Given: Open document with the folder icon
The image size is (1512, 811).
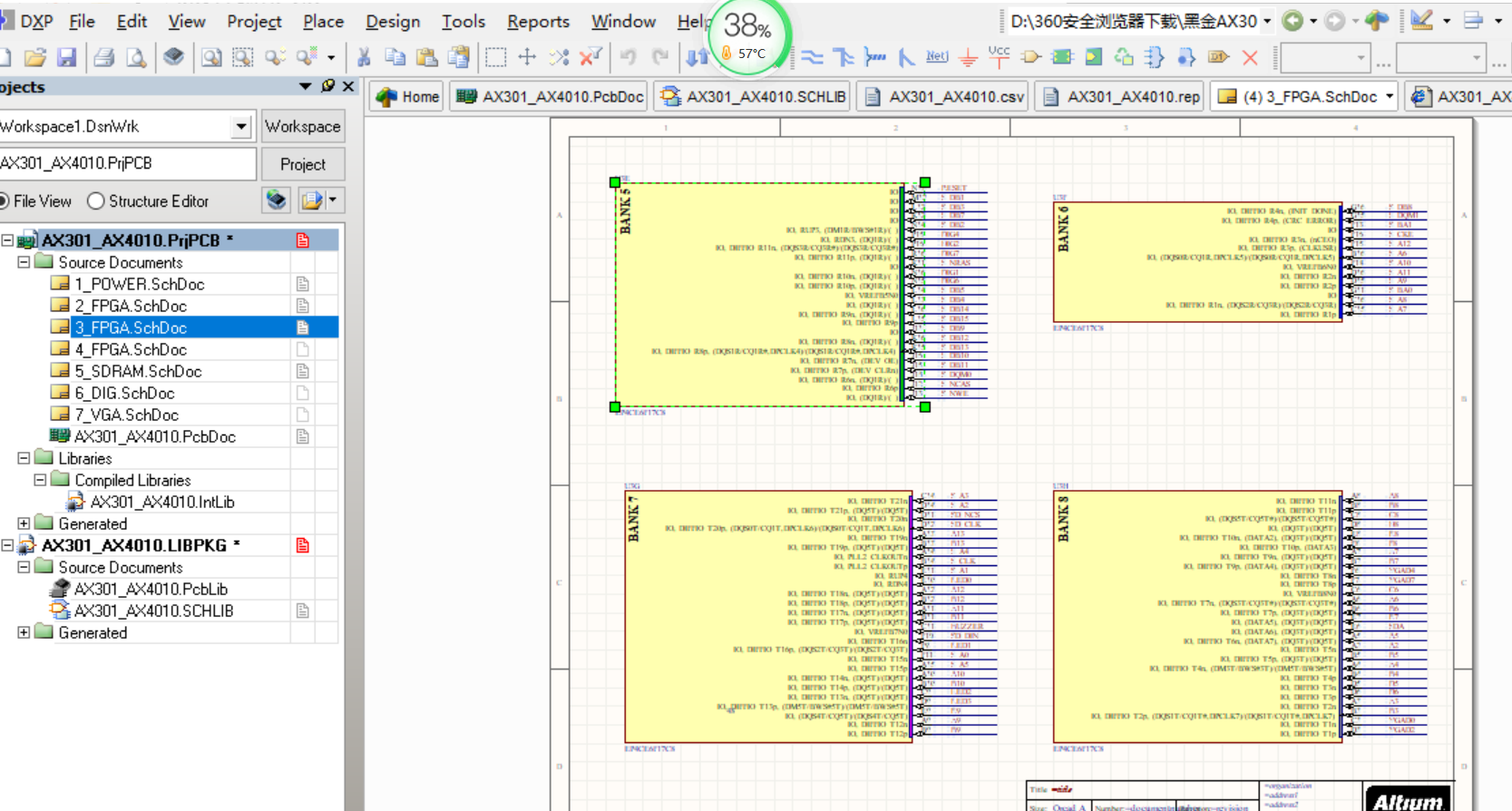Looking at the screenshot, I should coord(35,58).
